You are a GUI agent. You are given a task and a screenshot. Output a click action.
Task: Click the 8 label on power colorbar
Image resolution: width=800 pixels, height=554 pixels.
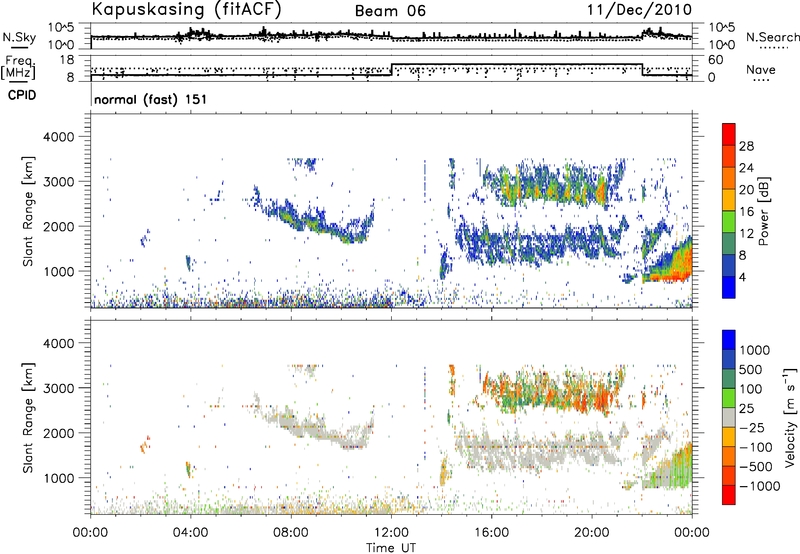pos(743,255)
